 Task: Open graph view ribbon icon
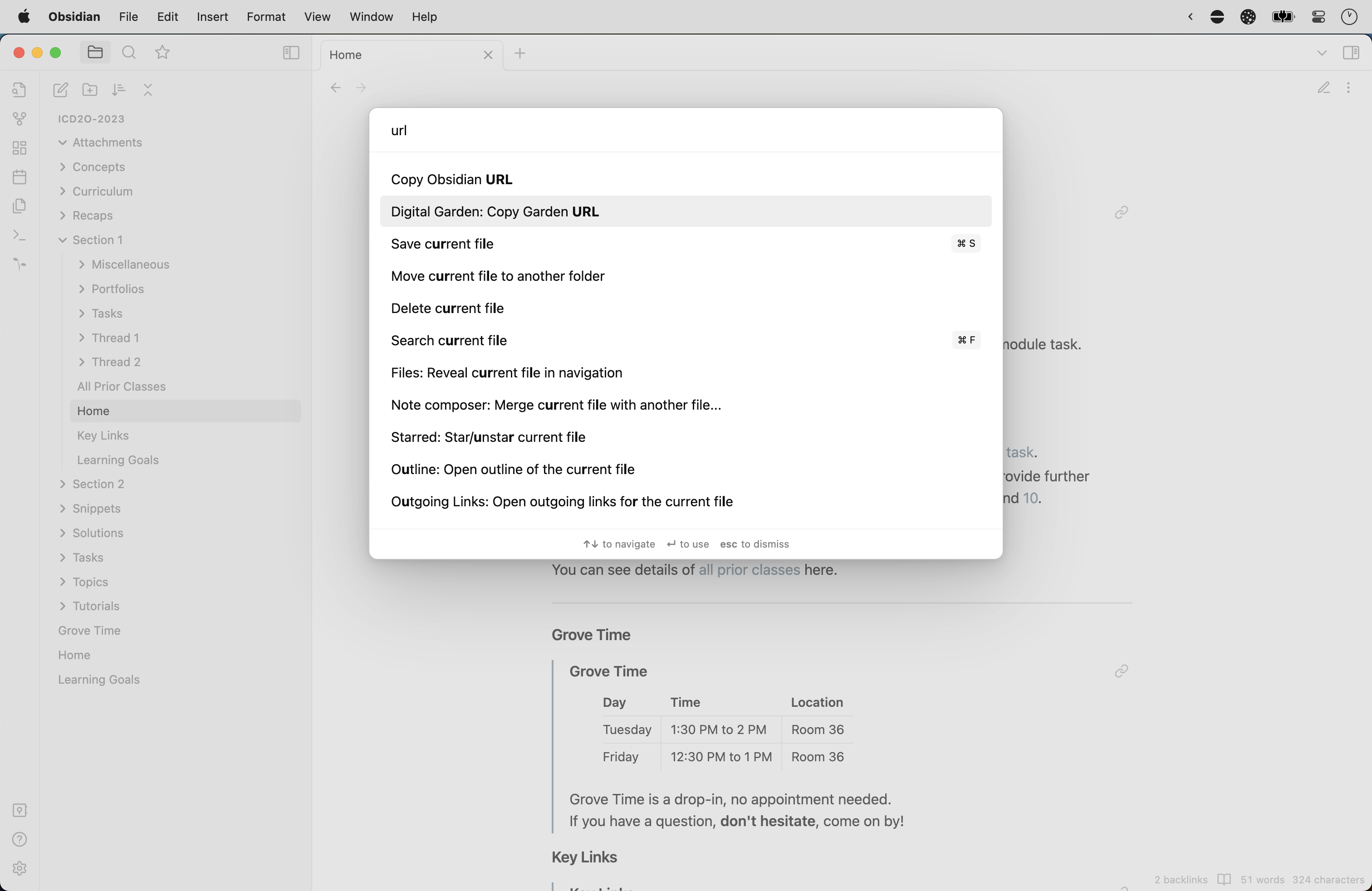(20, 119)
